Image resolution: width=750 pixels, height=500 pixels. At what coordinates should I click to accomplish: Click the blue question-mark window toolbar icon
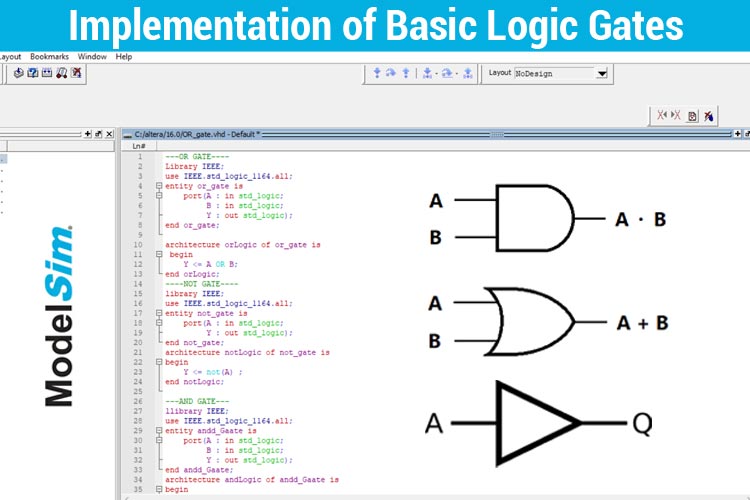click(33, 73)
